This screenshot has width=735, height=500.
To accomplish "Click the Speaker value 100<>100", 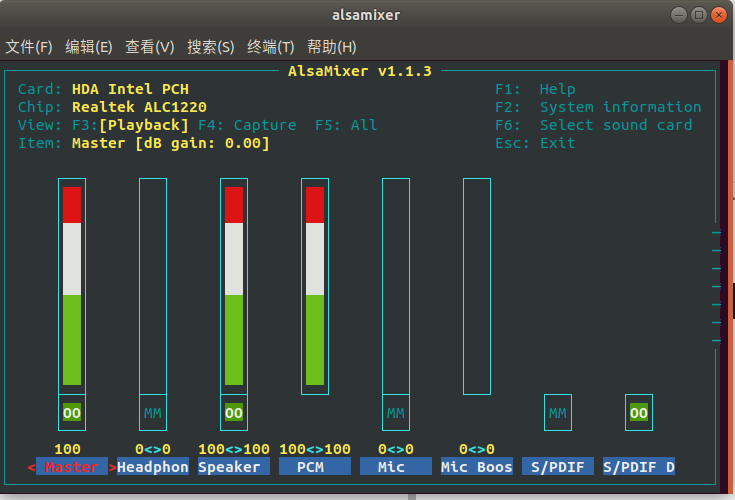I will [234, 449].
